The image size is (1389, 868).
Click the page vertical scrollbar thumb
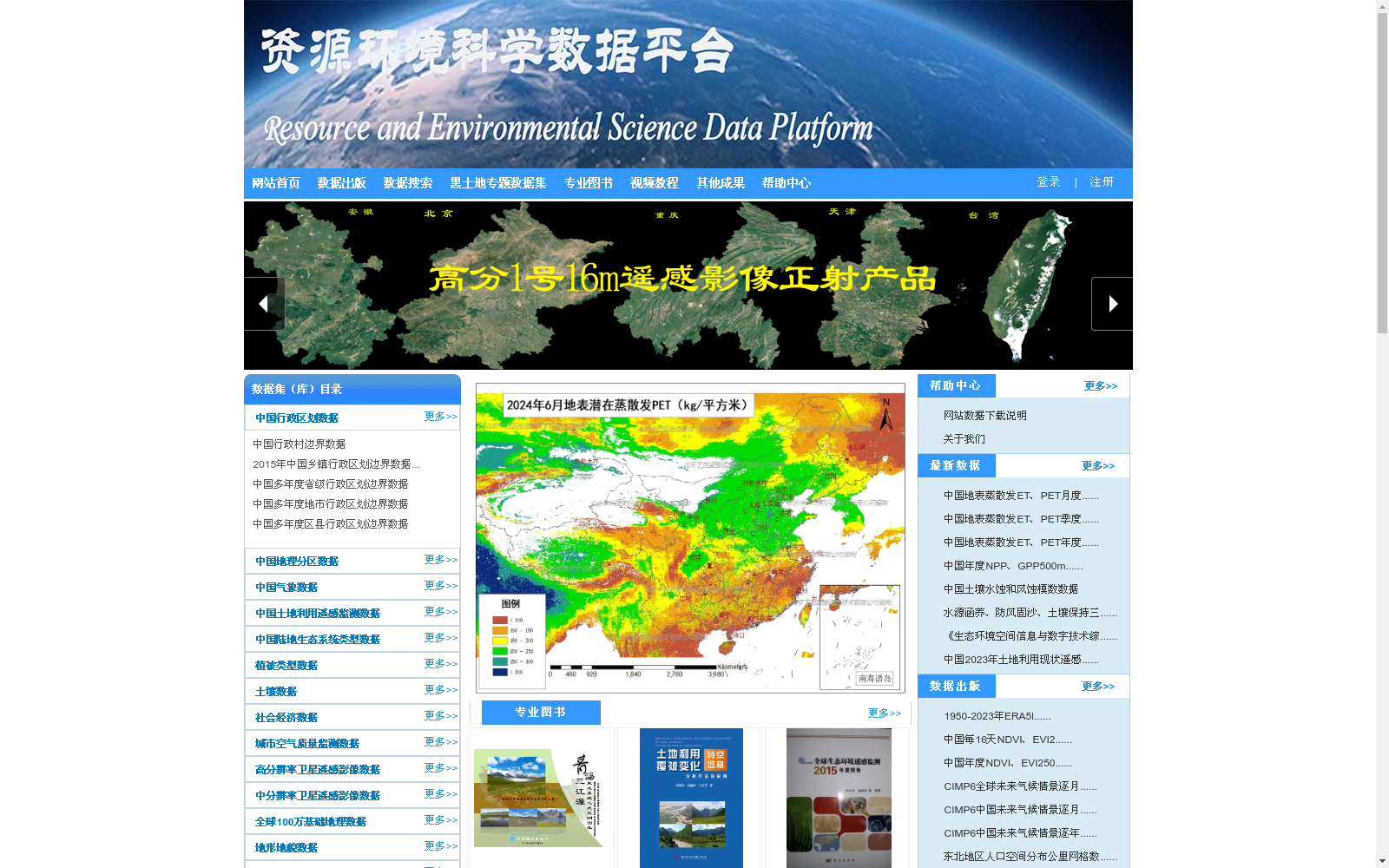click(x=1382, y=173)
